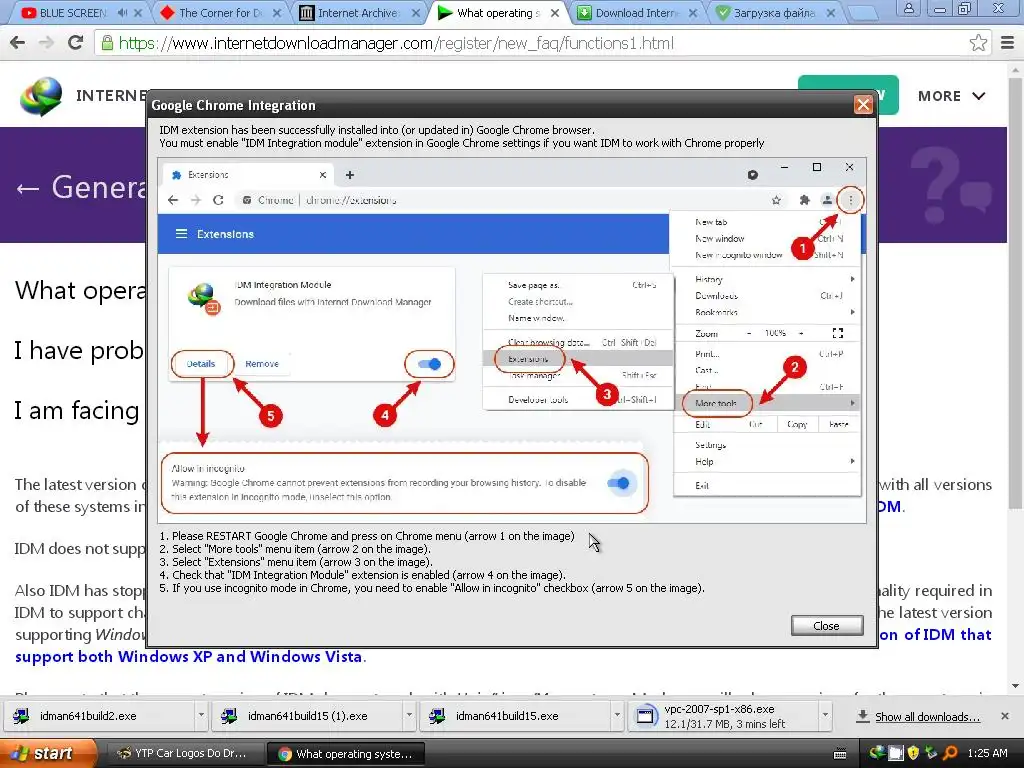Open a new browser tab
The height and width of the screenshot is (768, 1024).
(x=862, y=12)
